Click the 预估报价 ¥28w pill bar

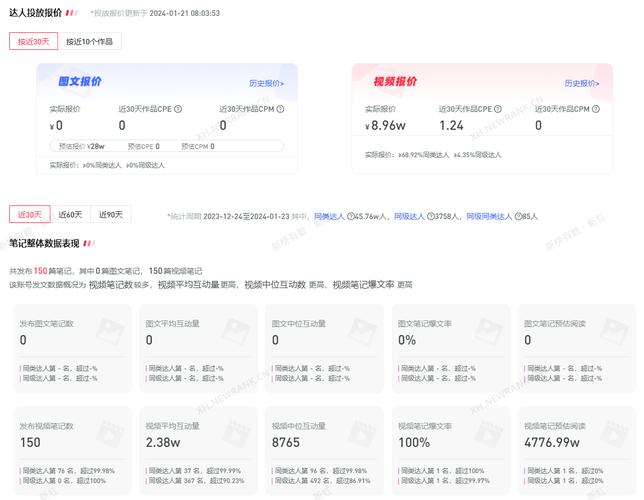pos(166,146)
